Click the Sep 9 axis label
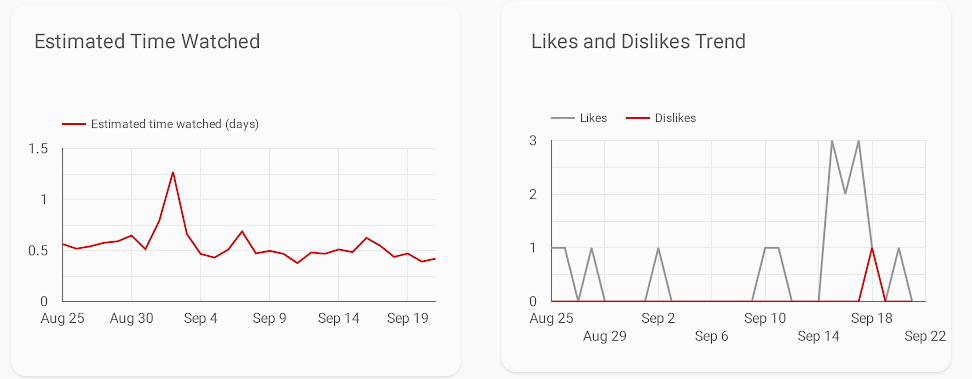The width and height of the screenshot is (972, 379). coord(270,319)
